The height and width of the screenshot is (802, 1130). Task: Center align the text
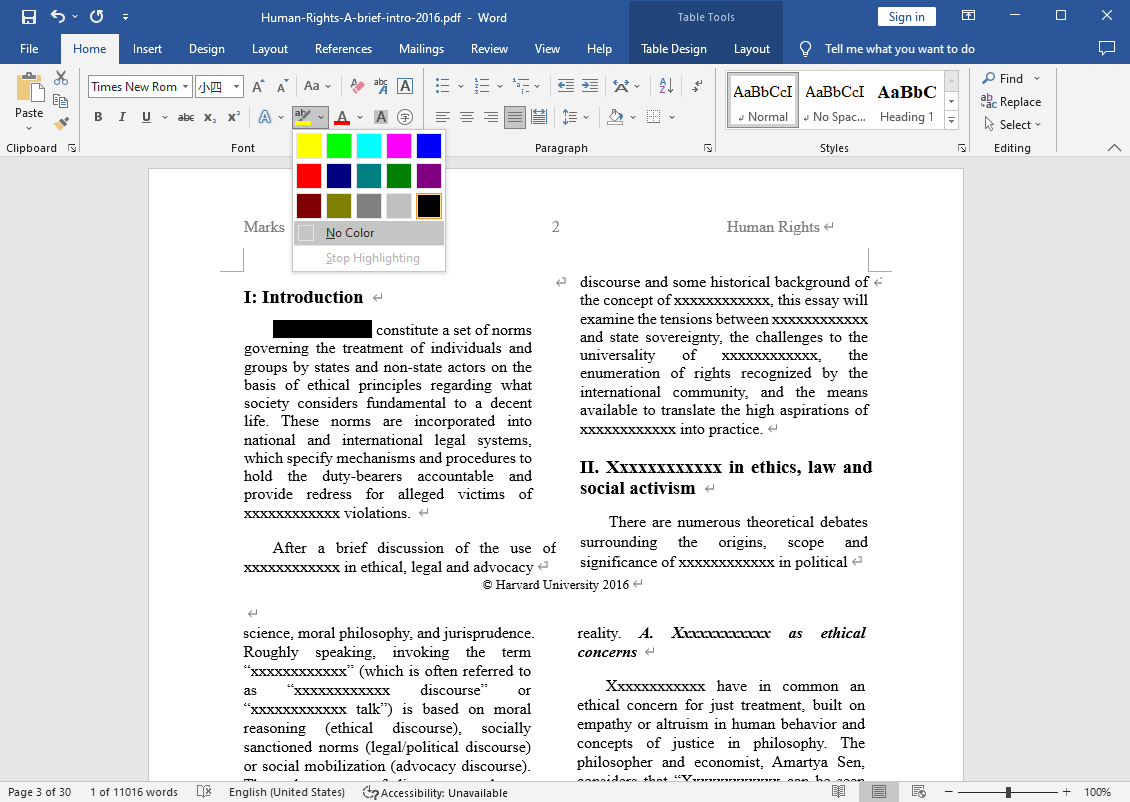467,117
